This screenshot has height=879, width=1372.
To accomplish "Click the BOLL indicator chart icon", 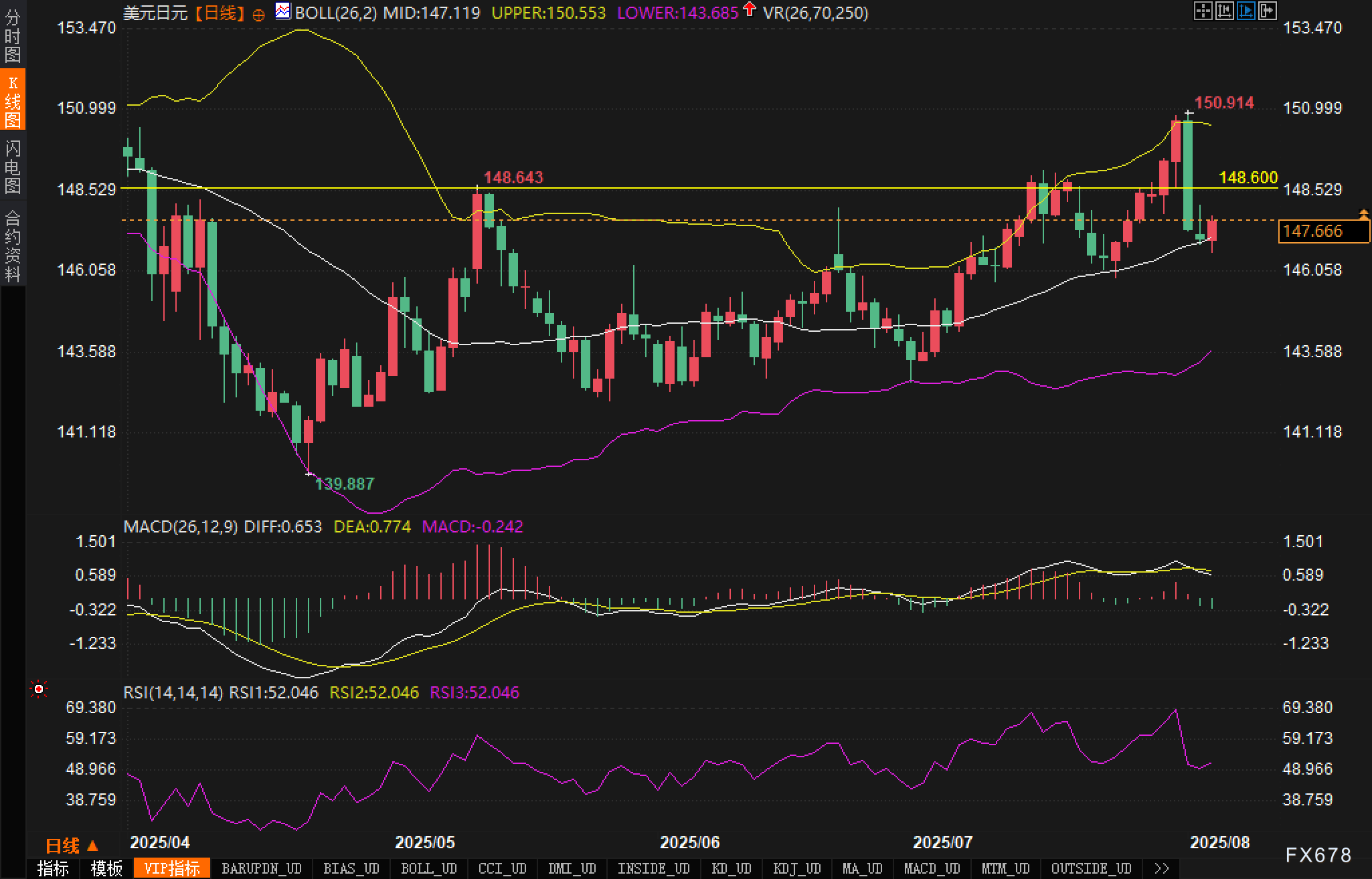I will point(283,11).
